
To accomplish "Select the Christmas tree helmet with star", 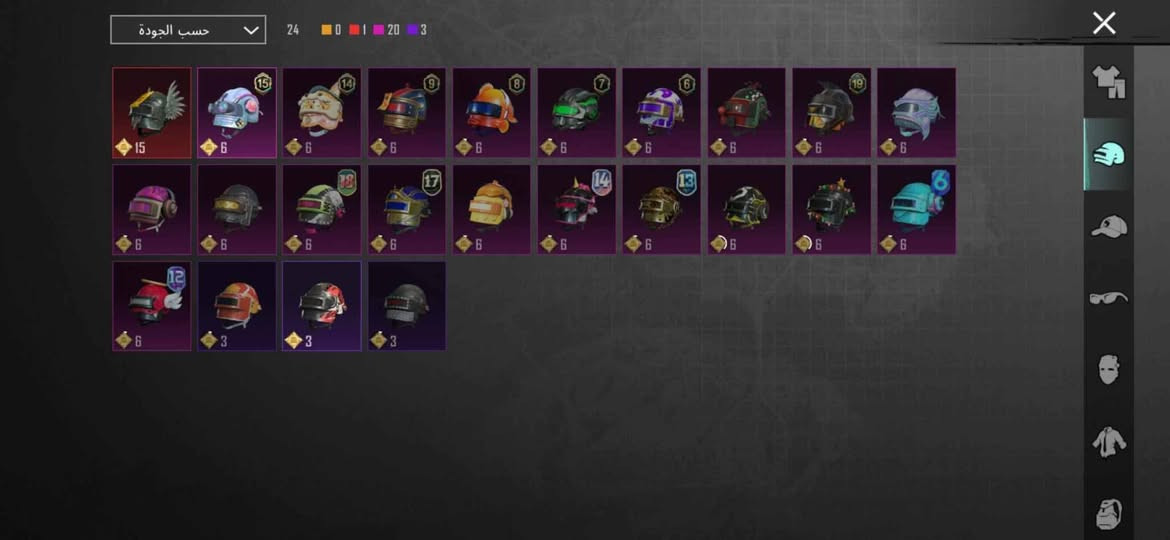I will [x=831, y=210].
